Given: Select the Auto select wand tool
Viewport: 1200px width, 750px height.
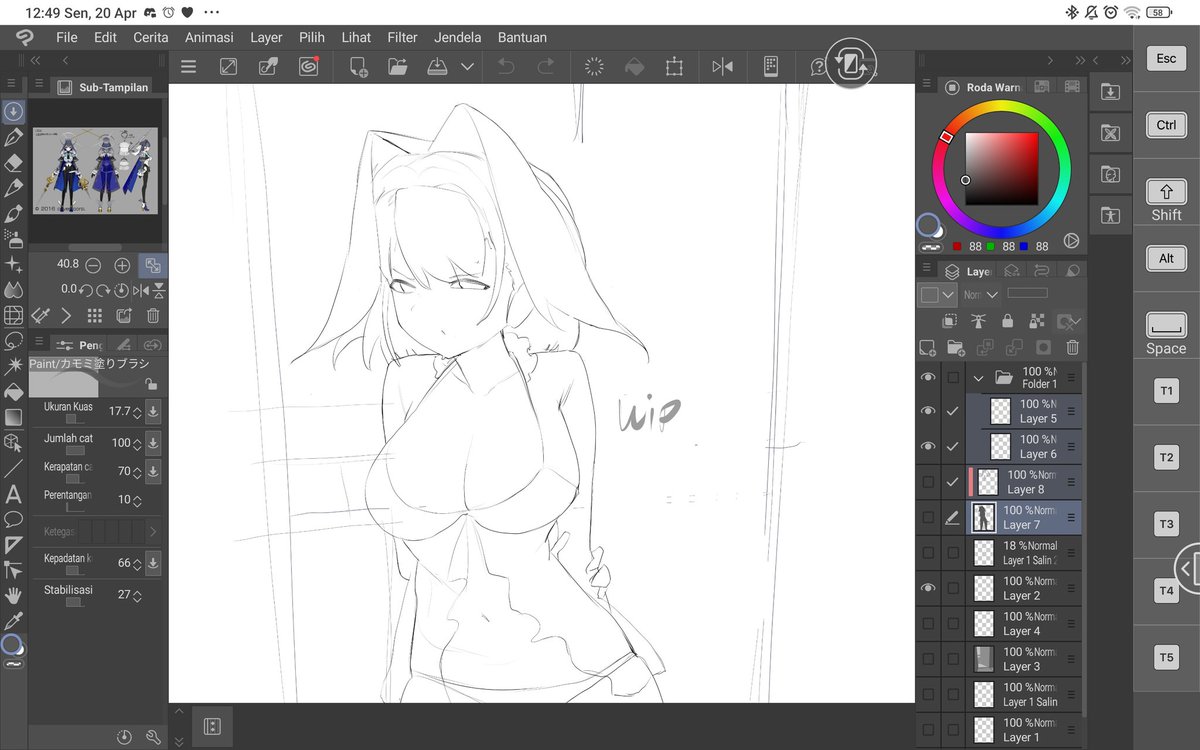Looking at the screenshot, I should [x=14, y=366].
